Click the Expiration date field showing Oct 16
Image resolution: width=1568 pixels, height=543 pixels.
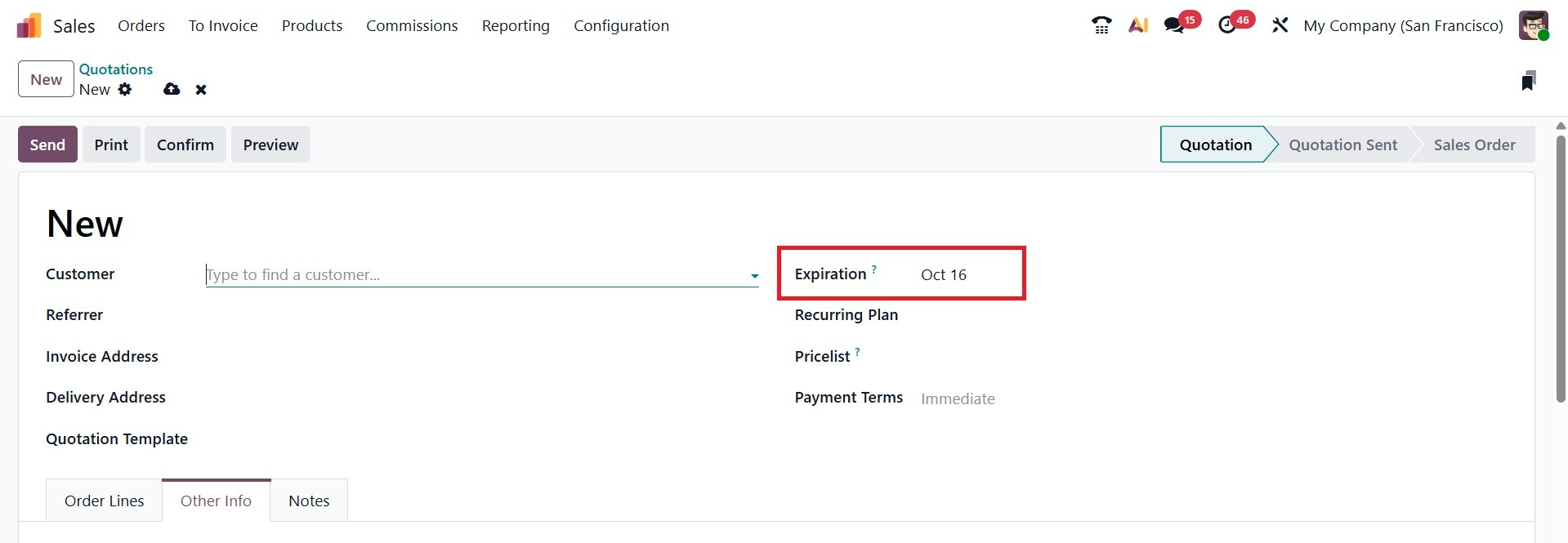coord(944,275)
